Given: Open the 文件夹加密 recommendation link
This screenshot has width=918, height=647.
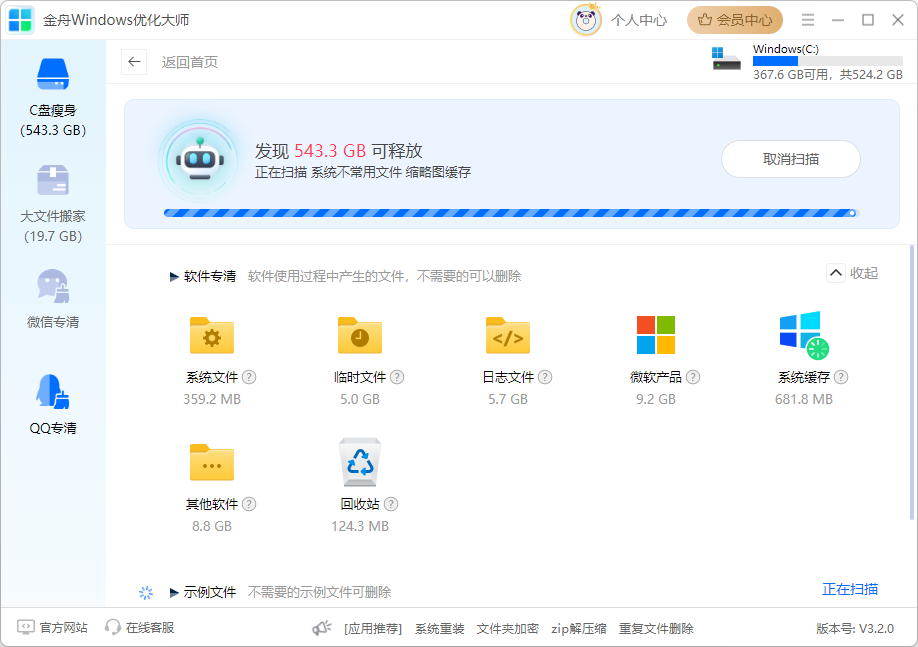Looking at the screenshot, I should (508, 629).
